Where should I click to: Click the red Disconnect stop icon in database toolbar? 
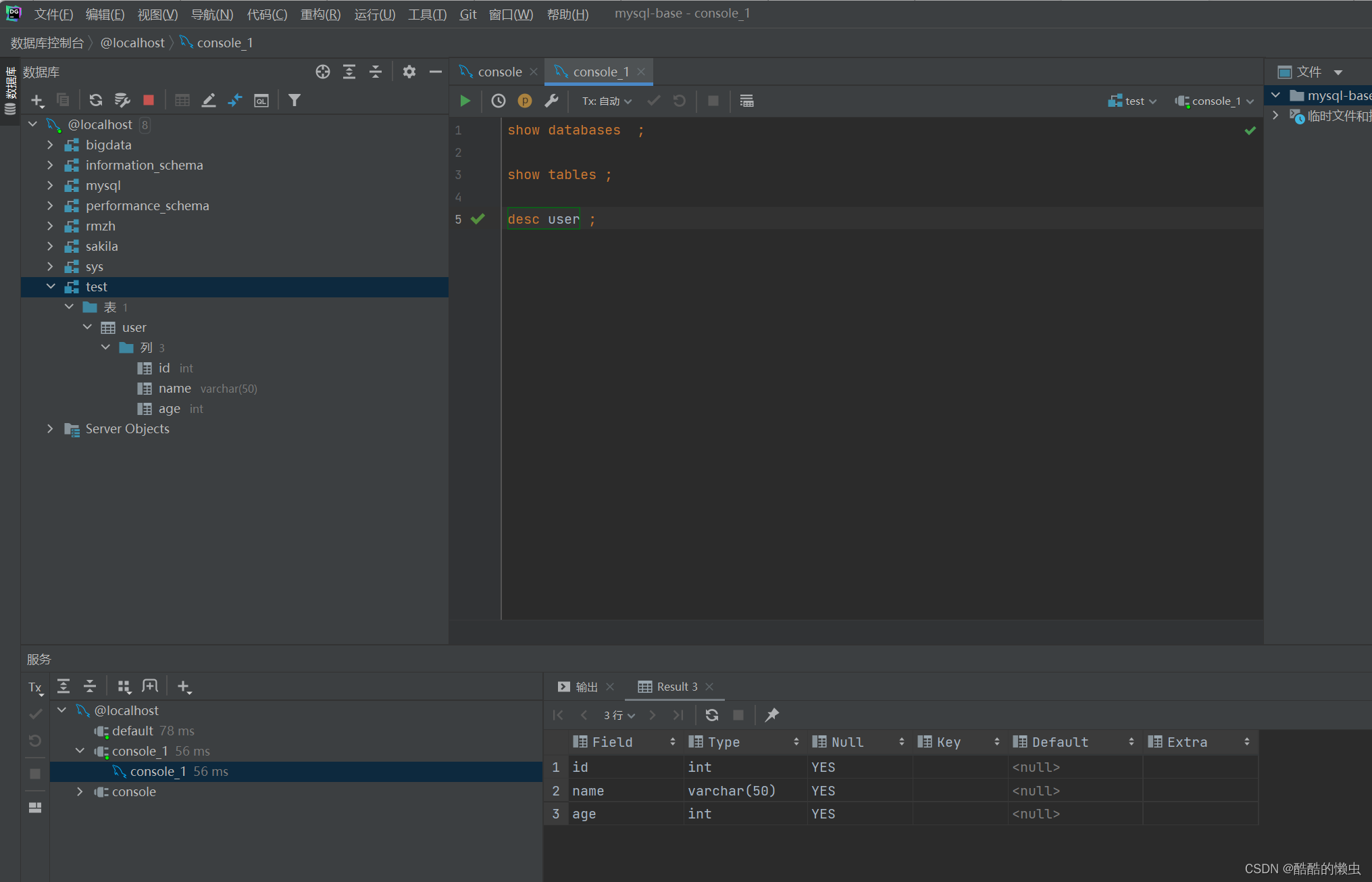coord(149,100)
